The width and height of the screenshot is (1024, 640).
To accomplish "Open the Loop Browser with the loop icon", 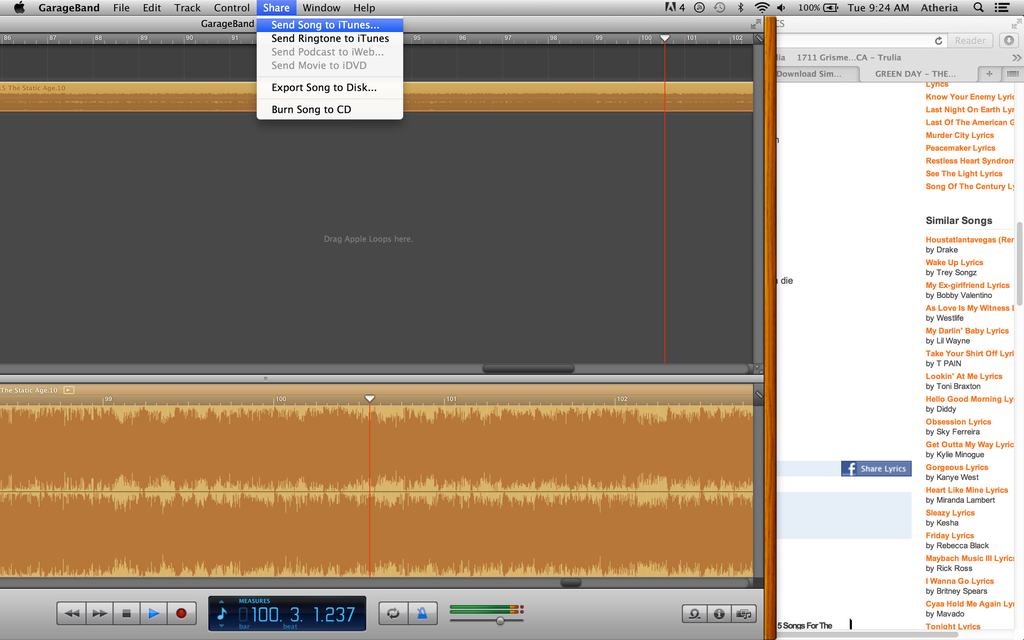I will [x=693, y=613].
